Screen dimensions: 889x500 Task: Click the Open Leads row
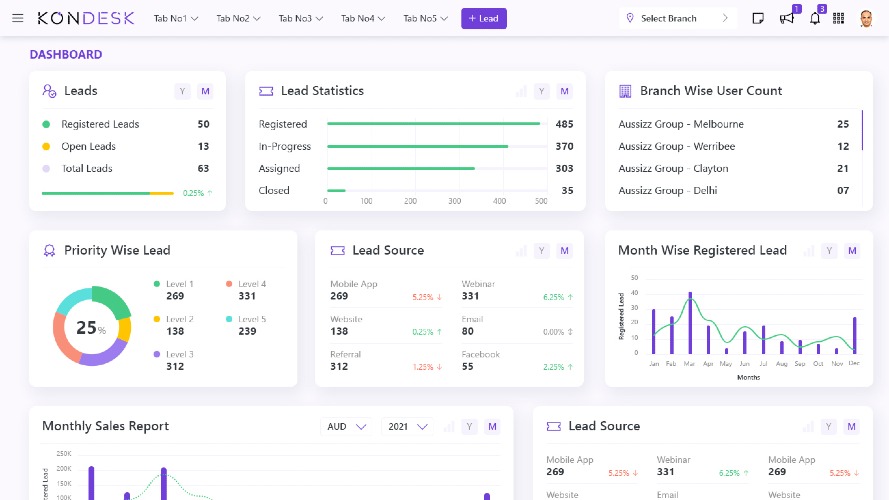tap(126, 146)
